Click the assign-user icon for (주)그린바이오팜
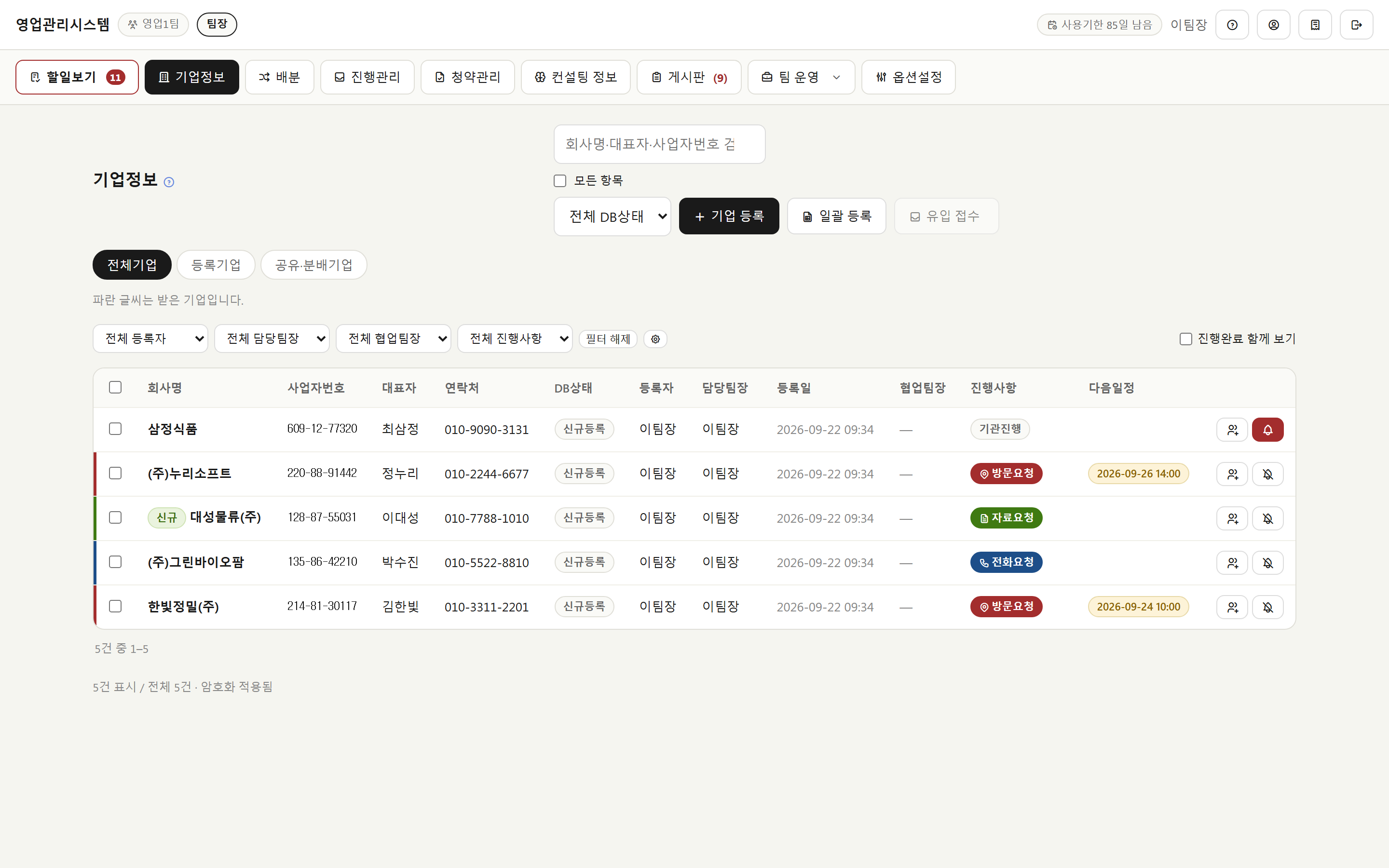Image resolution: width=1389 pixels, height=868 pixels. (x=1232, y=563)
